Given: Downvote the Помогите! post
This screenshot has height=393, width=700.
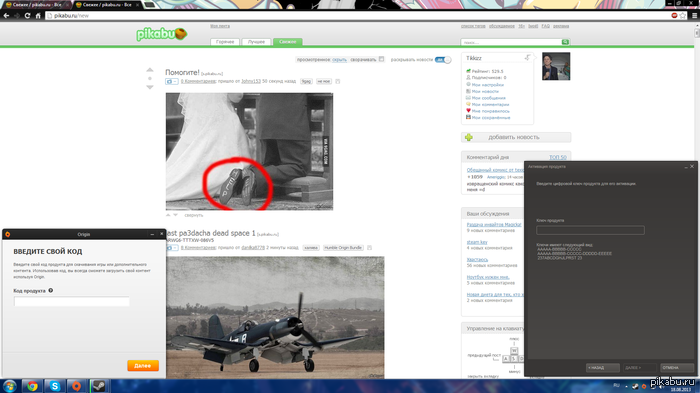Looking at the screenshot, I should (x=150, y=87).
